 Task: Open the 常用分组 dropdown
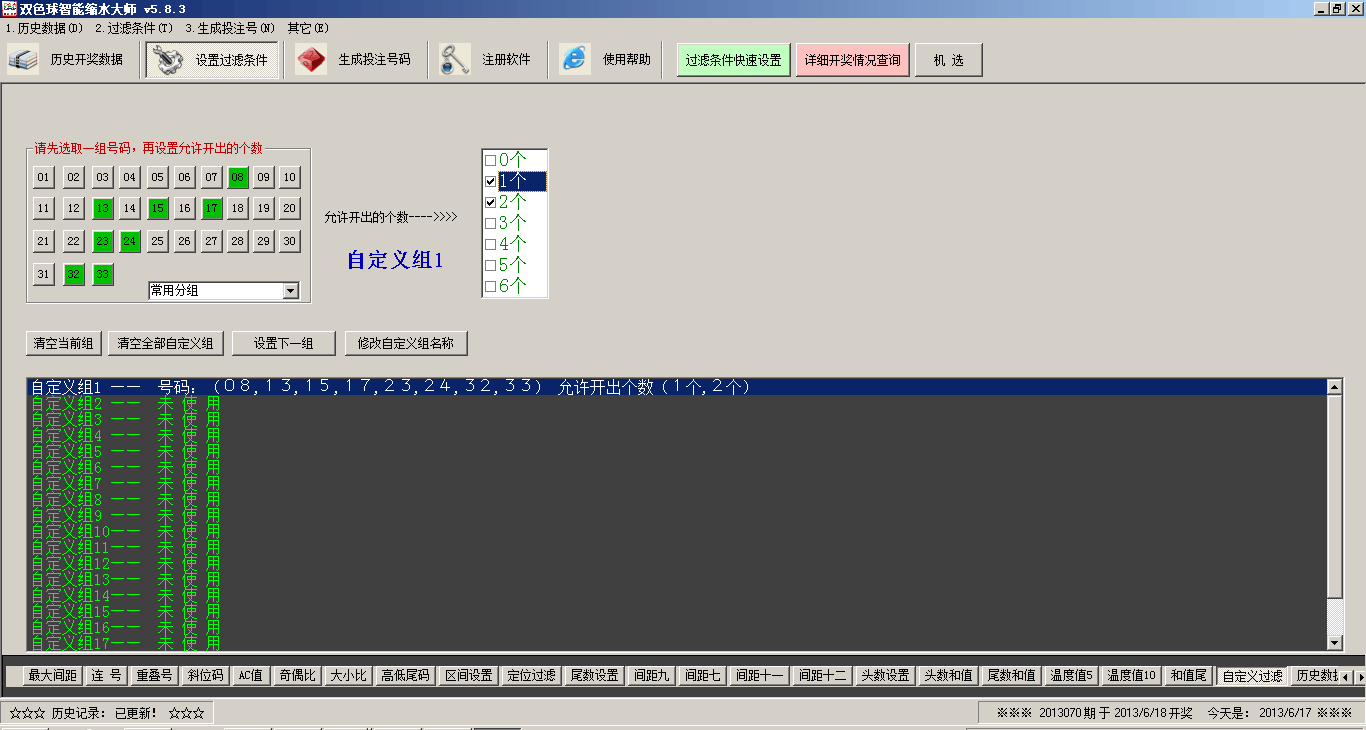pyautogui.click(x=291, y=291)
